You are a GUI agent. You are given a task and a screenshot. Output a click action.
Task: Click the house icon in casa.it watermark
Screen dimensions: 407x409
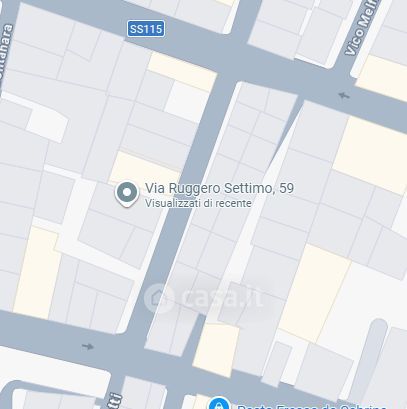(159, 298)
